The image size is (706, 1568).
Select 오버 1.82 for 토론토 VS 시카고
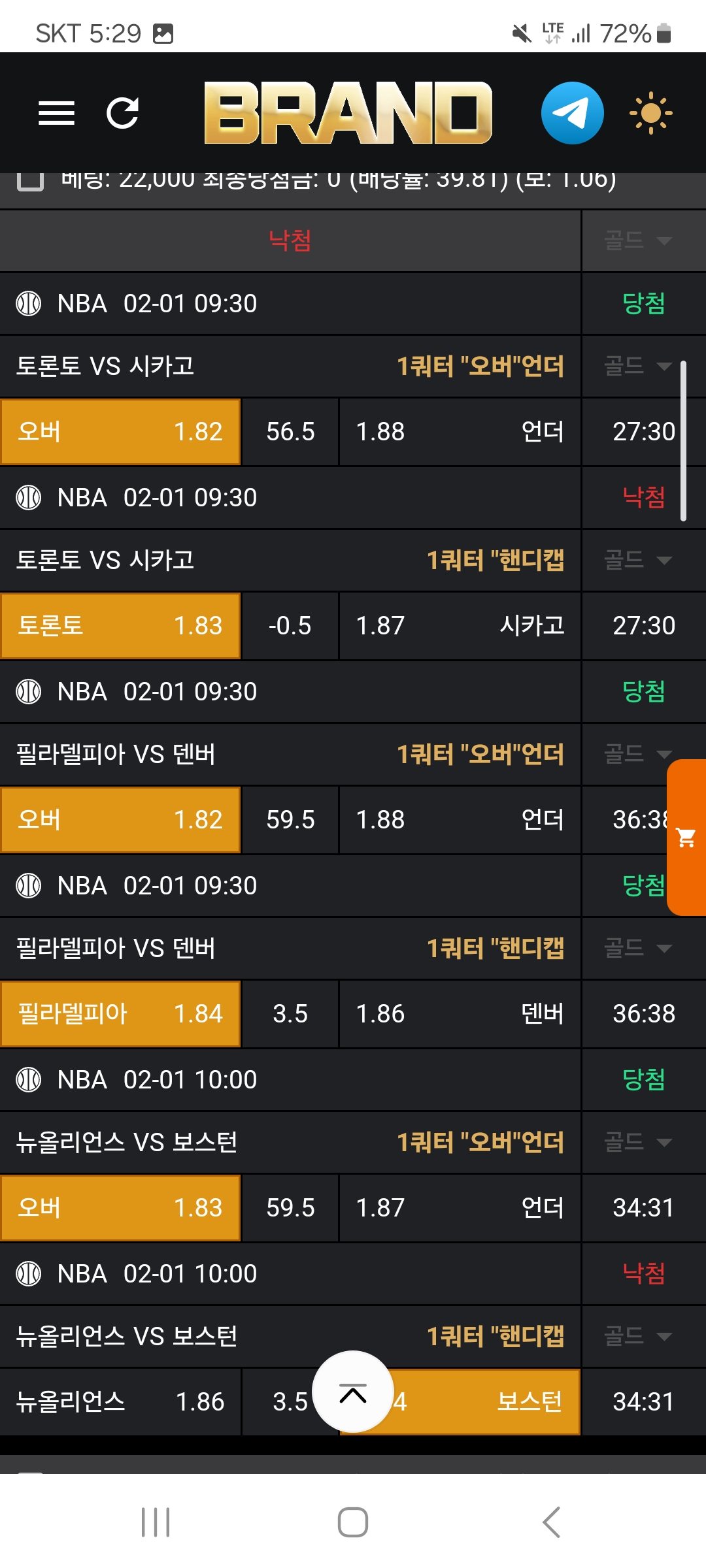coord(121,432)
